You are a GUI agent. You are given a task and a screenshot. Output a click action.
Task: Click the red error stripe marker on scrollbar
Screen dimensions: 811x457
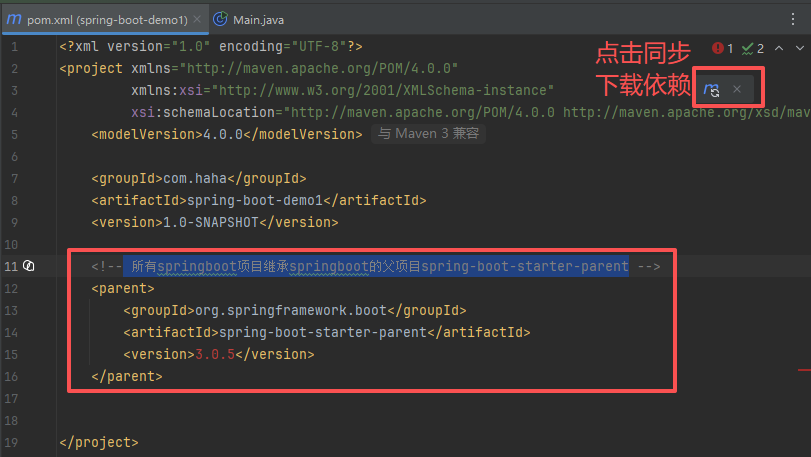(804, 370)
